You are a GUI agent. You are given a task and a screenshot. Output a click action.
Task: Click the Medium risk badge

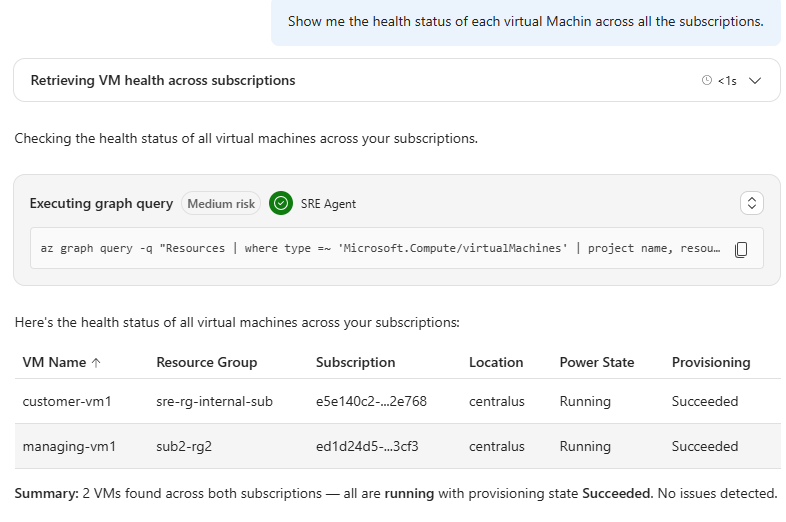(221, 203)
